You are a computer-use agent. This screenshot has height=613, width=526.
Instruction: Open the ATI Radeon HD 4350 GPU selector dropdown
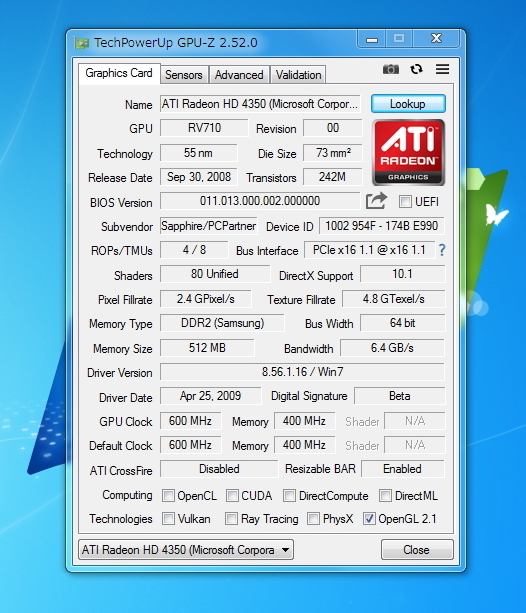click(x=186, y=550)
